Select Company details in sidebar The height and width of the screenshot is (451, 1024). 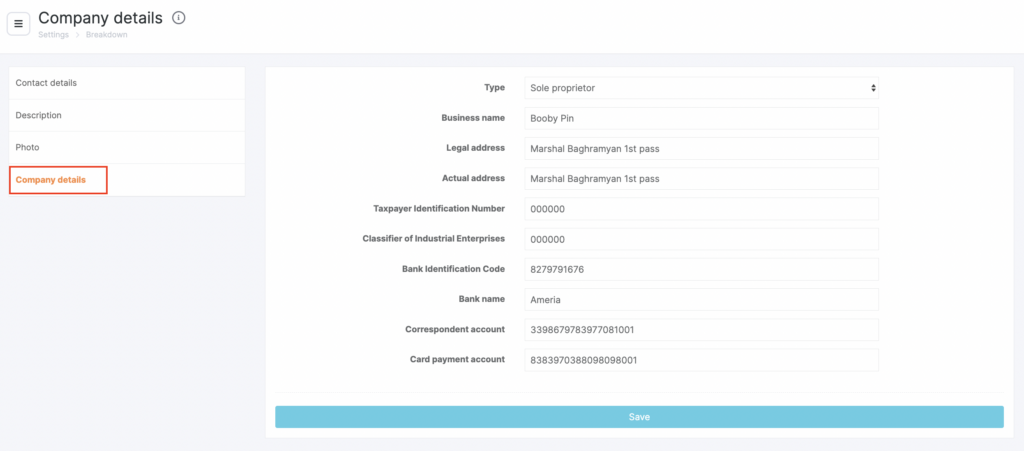pyautogui.click(x=51, y=180)
